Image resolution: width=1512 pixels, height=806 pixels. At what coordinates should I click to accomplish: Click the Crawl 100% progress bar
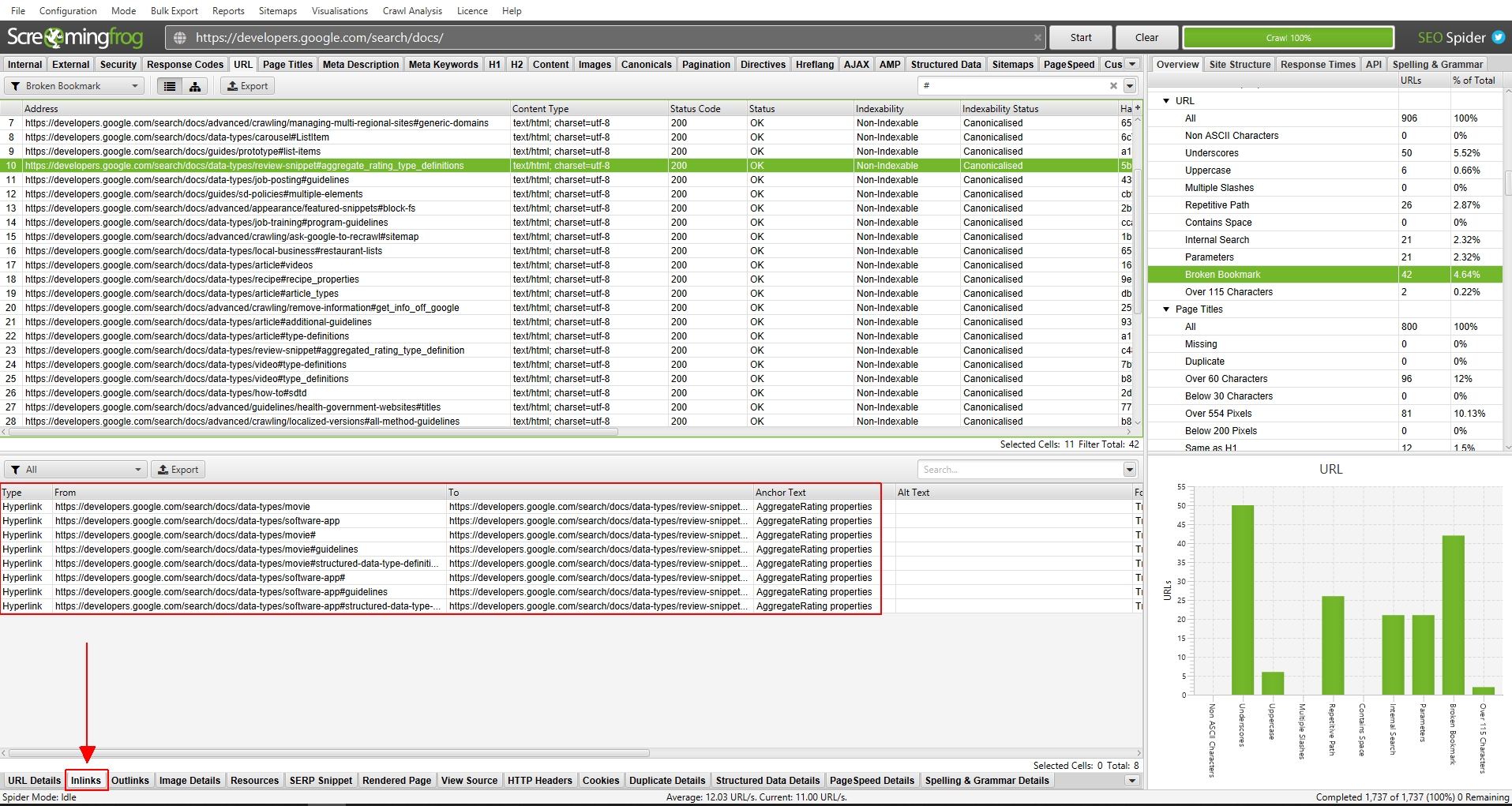click(1288, 37)
